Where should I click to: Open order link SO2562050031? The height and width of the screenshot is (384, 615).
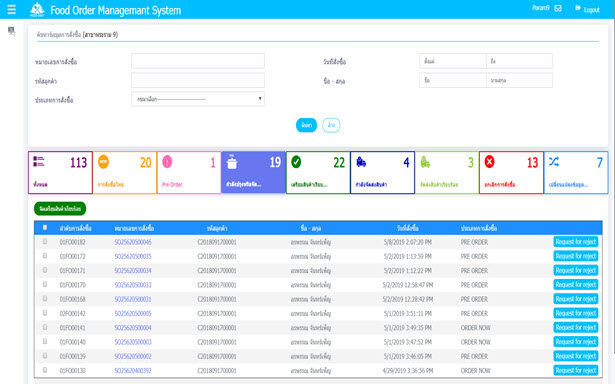pos(133,299)
